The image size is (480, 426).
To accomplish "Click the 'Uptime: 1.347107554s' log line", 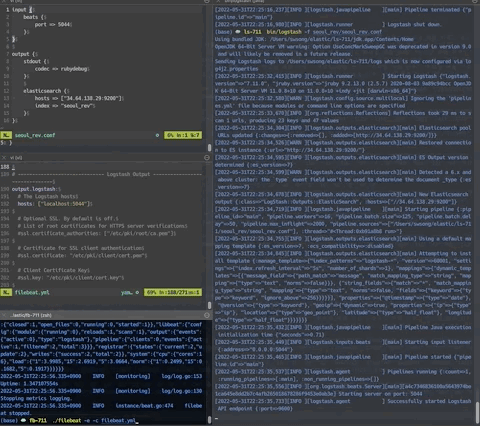I will point(29,384).
